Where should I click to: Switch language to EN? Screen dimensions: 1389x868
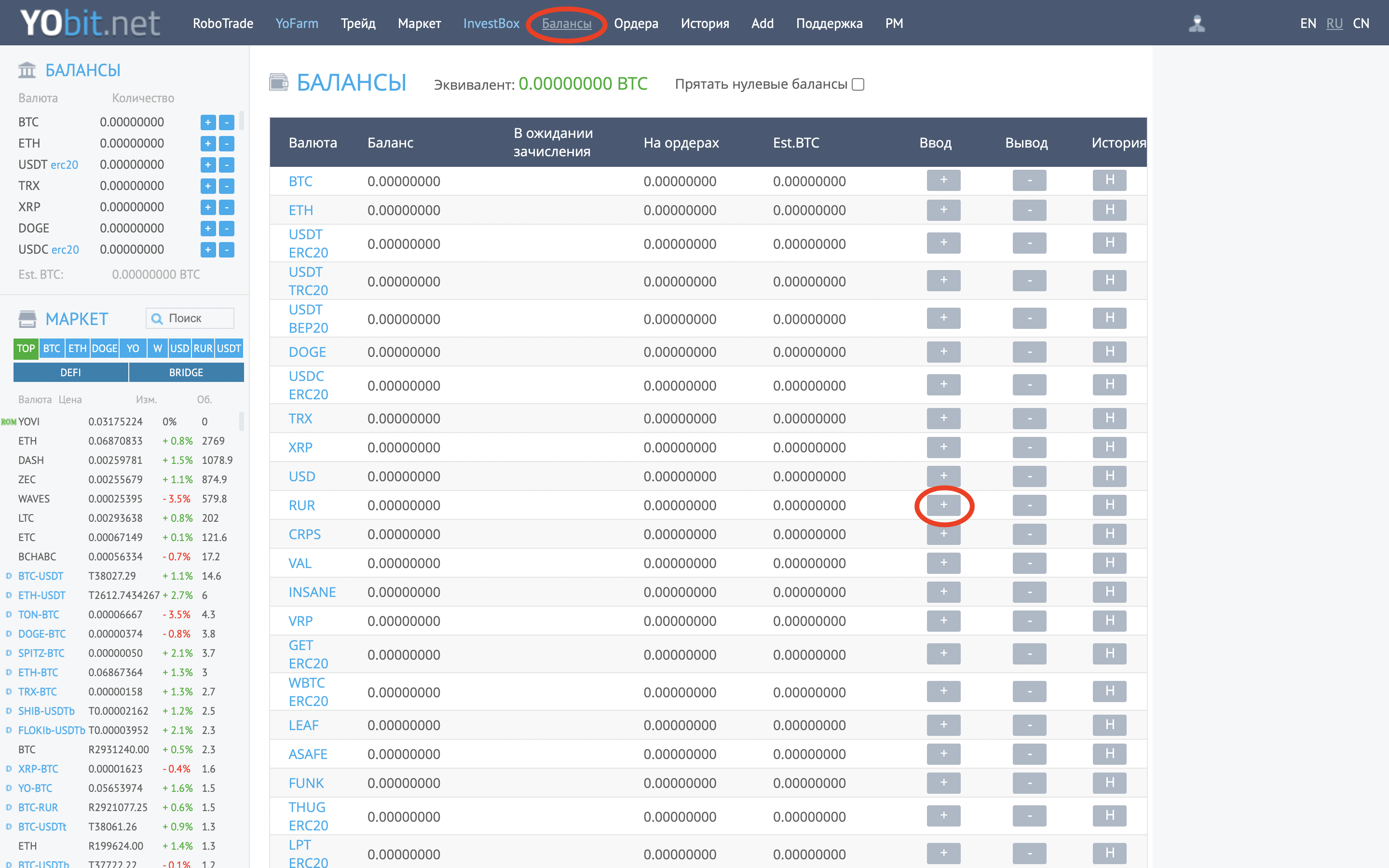pyautogui.click(x=1308, y=24)
